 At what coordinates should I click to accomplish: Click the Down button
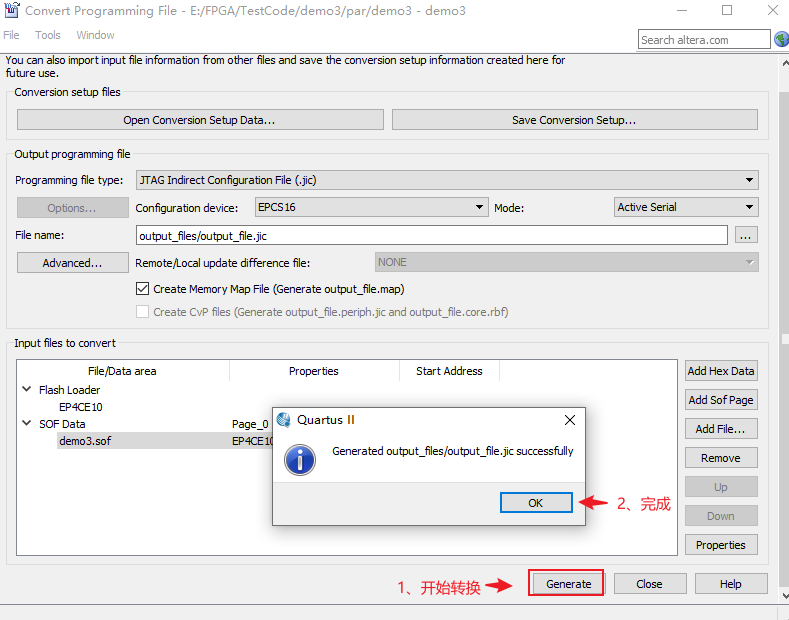721,516
